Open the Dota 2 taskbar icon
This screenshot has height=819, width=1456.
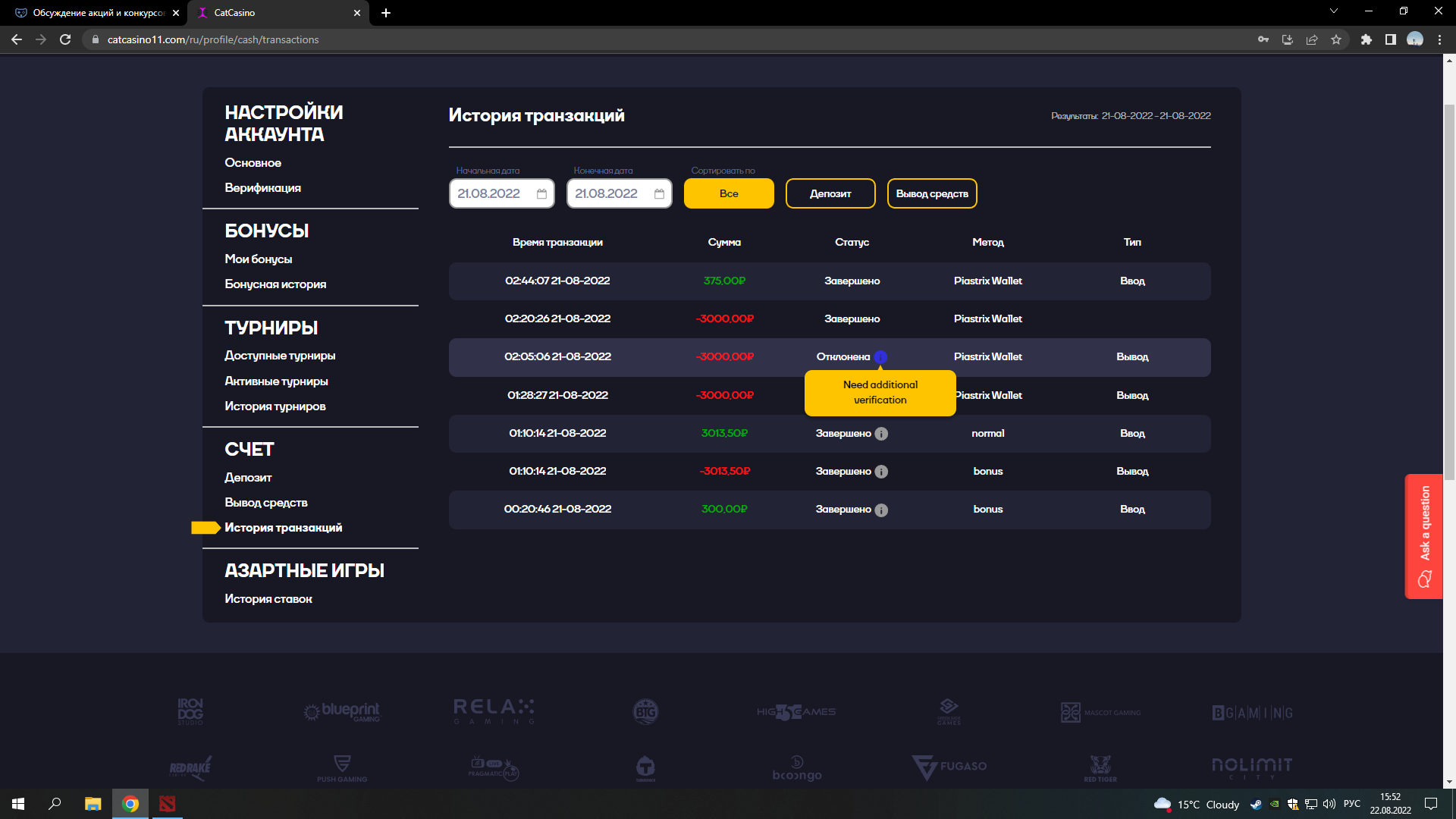coord(168,804)
